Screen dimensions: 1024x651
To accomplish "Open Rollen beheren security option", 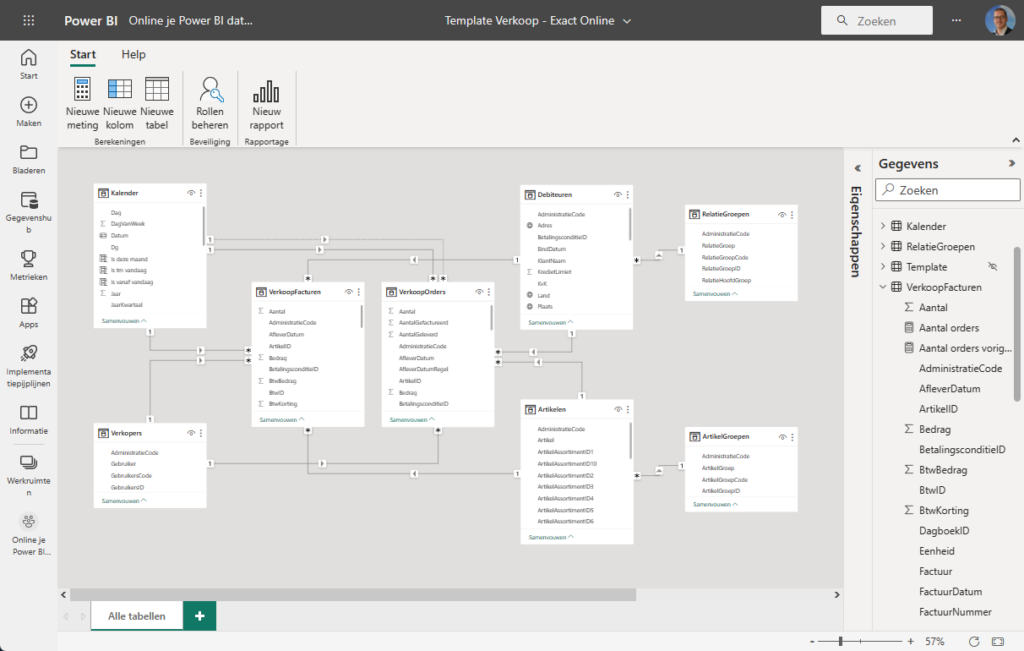I will (210, 104).
